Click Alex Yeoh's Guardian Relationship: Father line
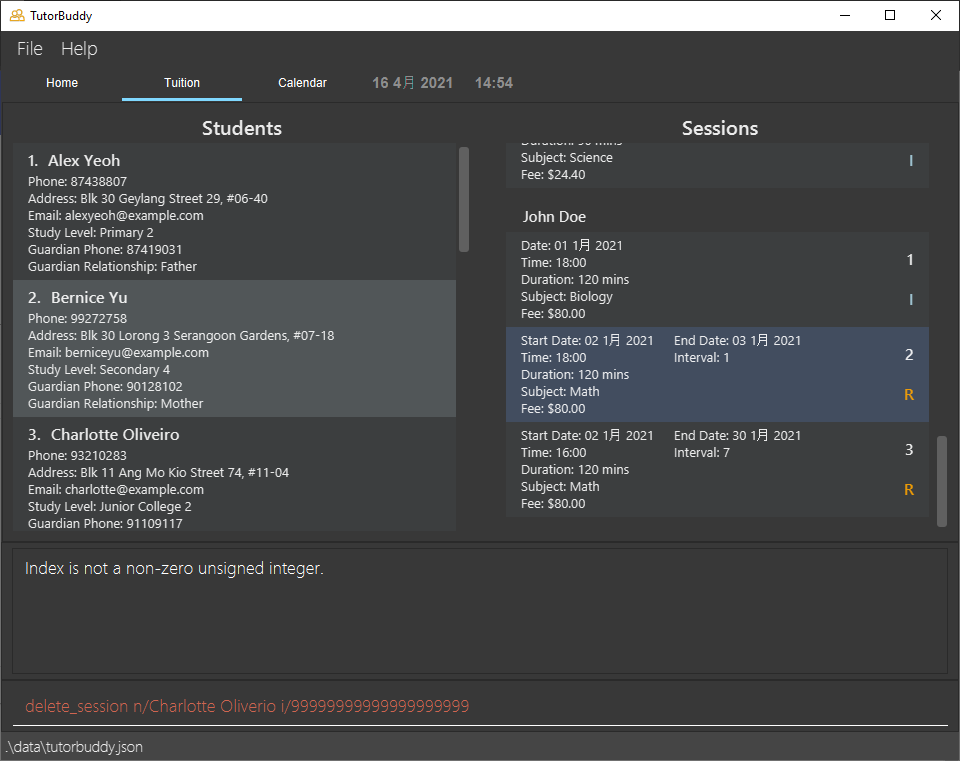Screen dimensions: 960x761 112,266
